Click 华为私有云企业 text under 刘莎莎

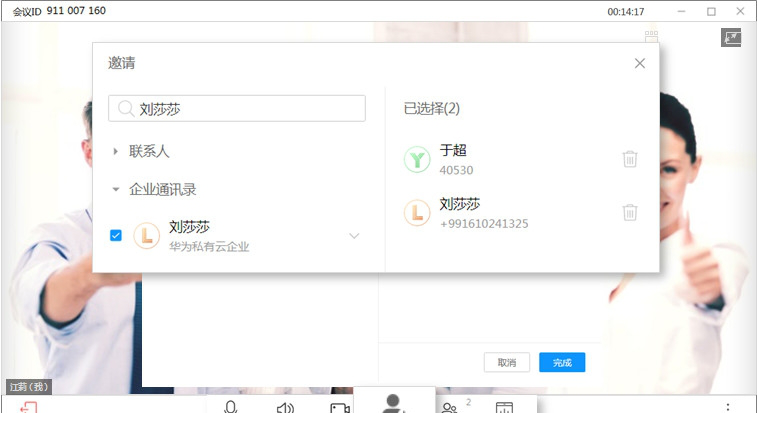click(209, 247)
